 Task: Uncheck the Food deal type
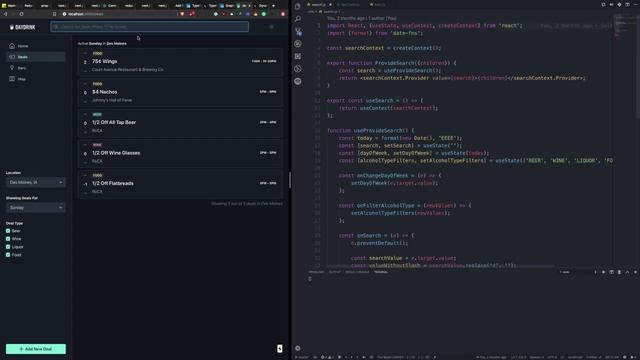coord(8,255)
